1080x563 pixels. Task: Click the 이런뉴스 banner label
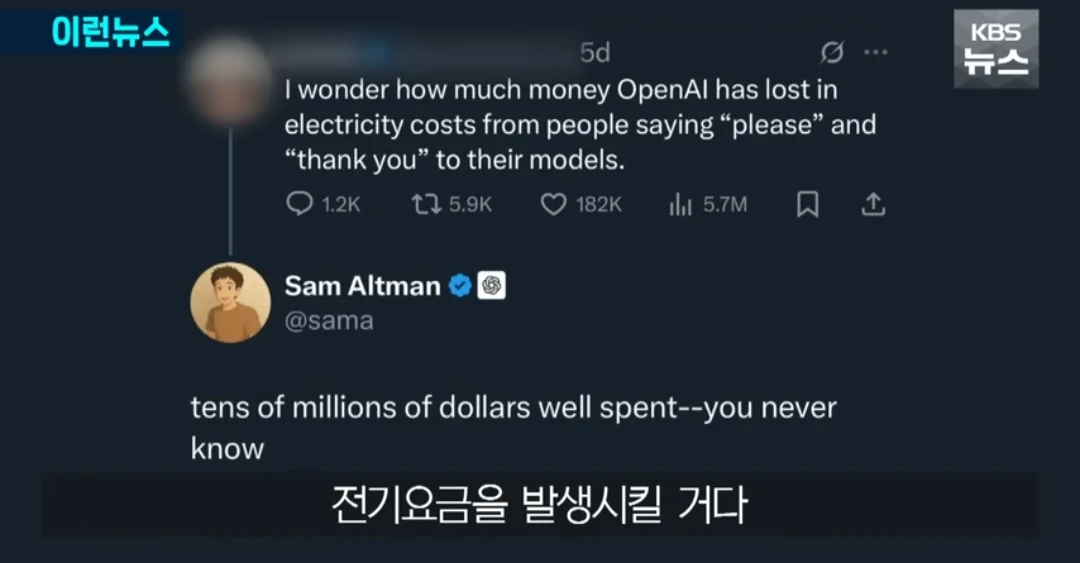click(110, 32)
